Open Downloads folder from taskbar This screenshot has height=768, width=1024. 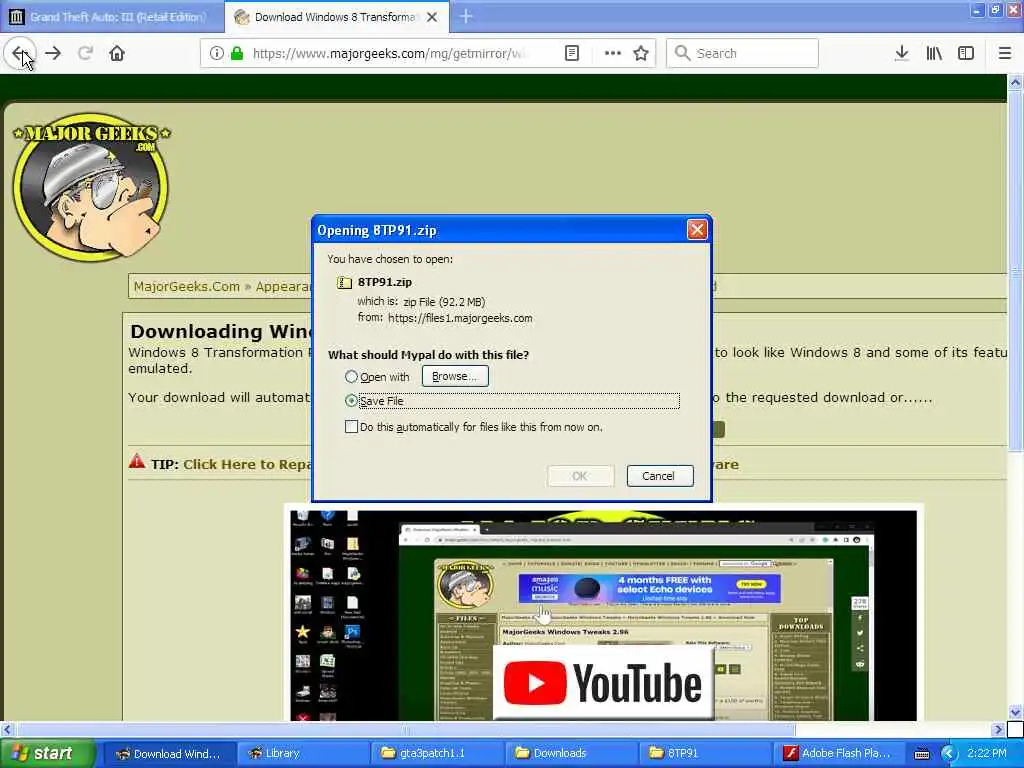click(x=570, y=754)
